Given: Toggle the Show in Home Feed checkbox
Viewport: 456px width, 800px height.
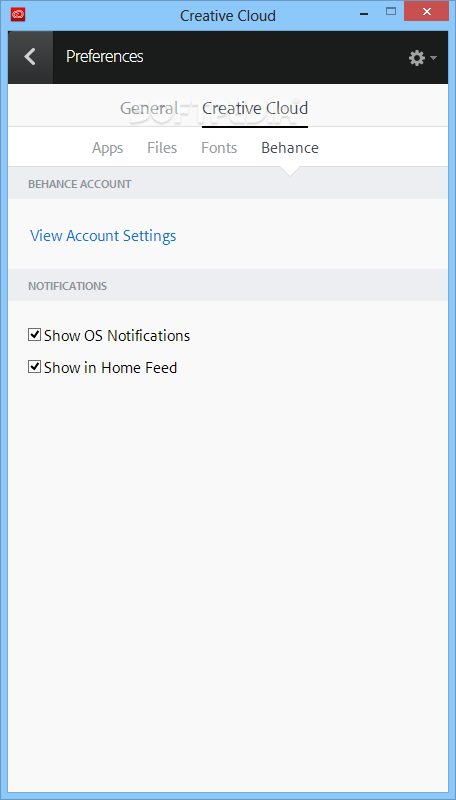Looking at the screenshot, I should 34,367.
